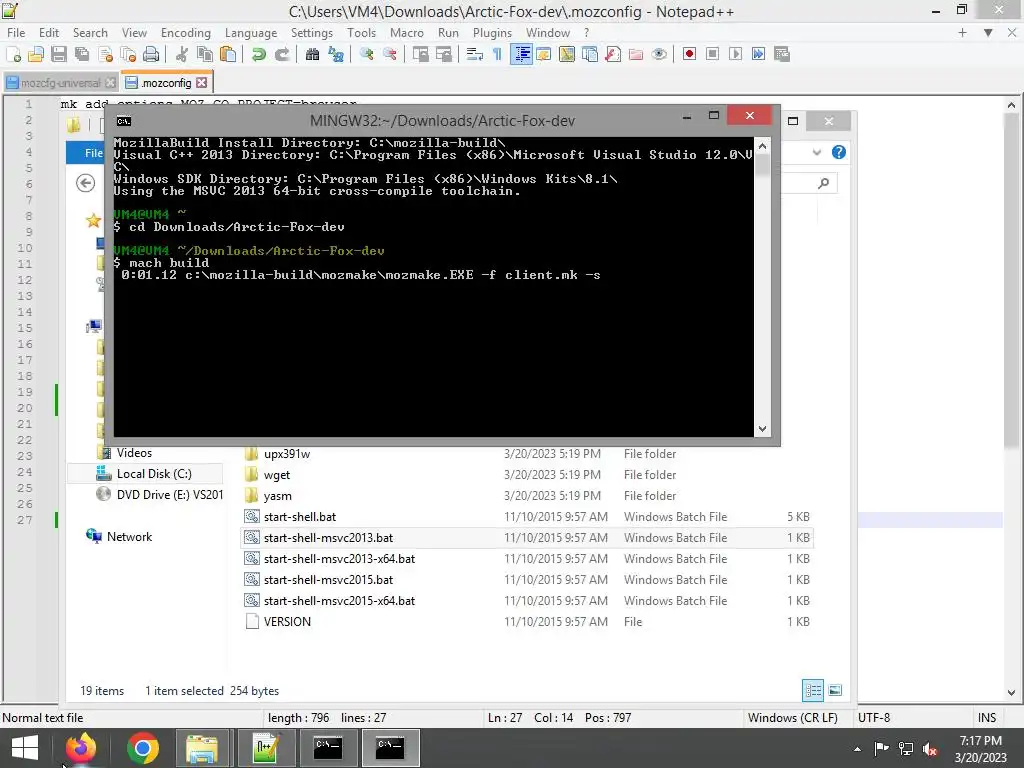The height and width of the screenshot is (768, 1024).
Task: Click the Replace toolbar icon
Action: pos(336,54)
